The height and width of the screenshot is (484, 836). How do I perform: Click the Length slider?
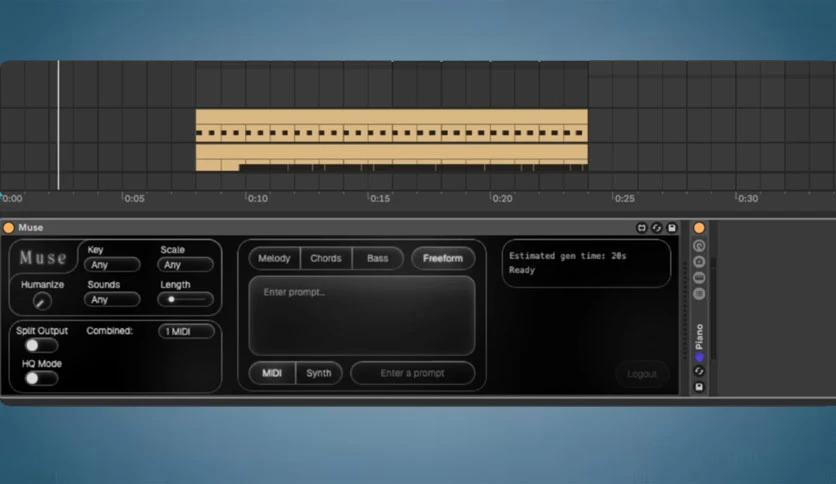coord(186,299)
